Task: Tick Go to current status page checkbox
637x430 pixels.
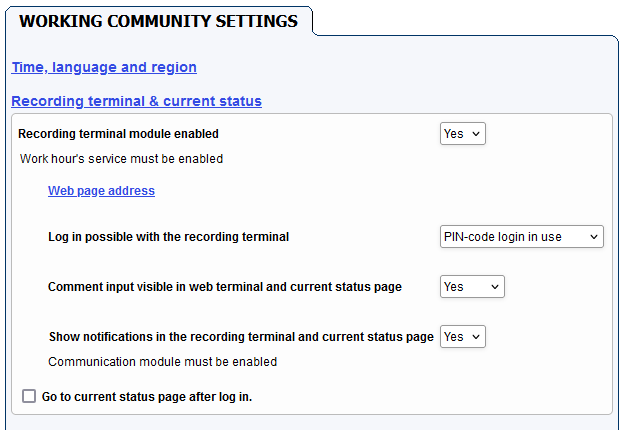Action: [29, 396]
